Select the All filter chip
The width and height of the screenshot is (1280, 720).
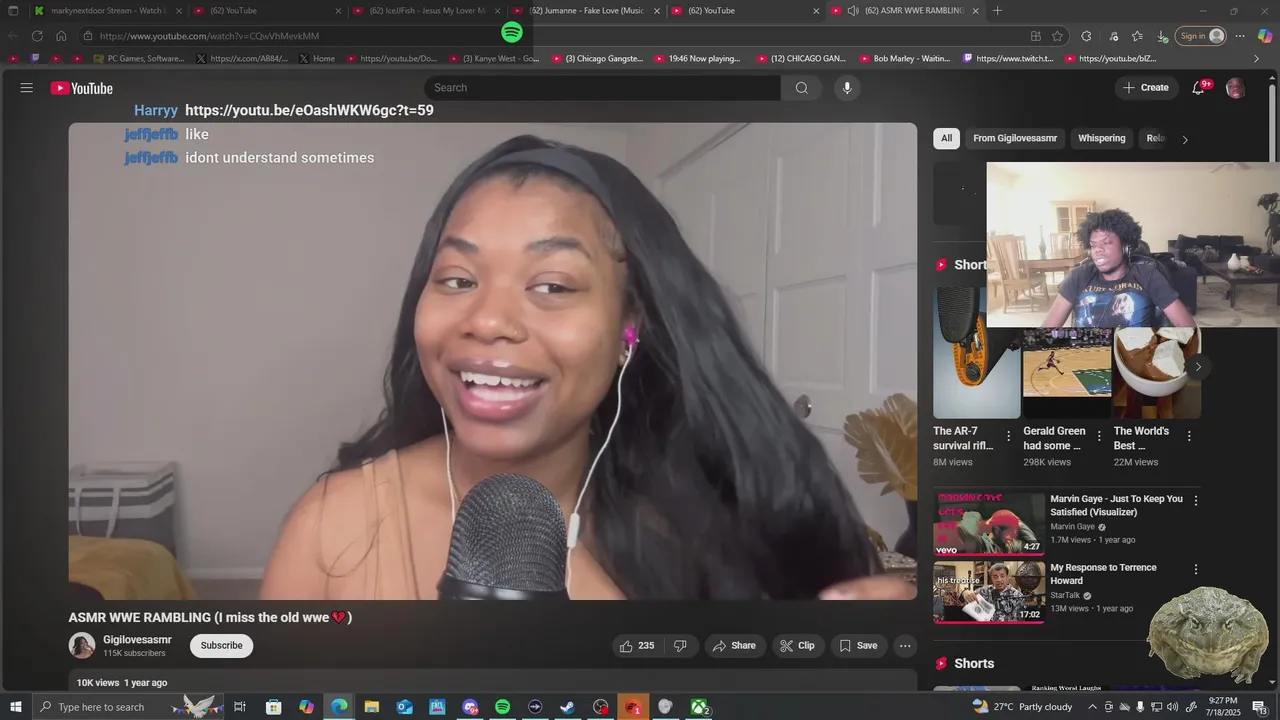click(x=946, y=138)
